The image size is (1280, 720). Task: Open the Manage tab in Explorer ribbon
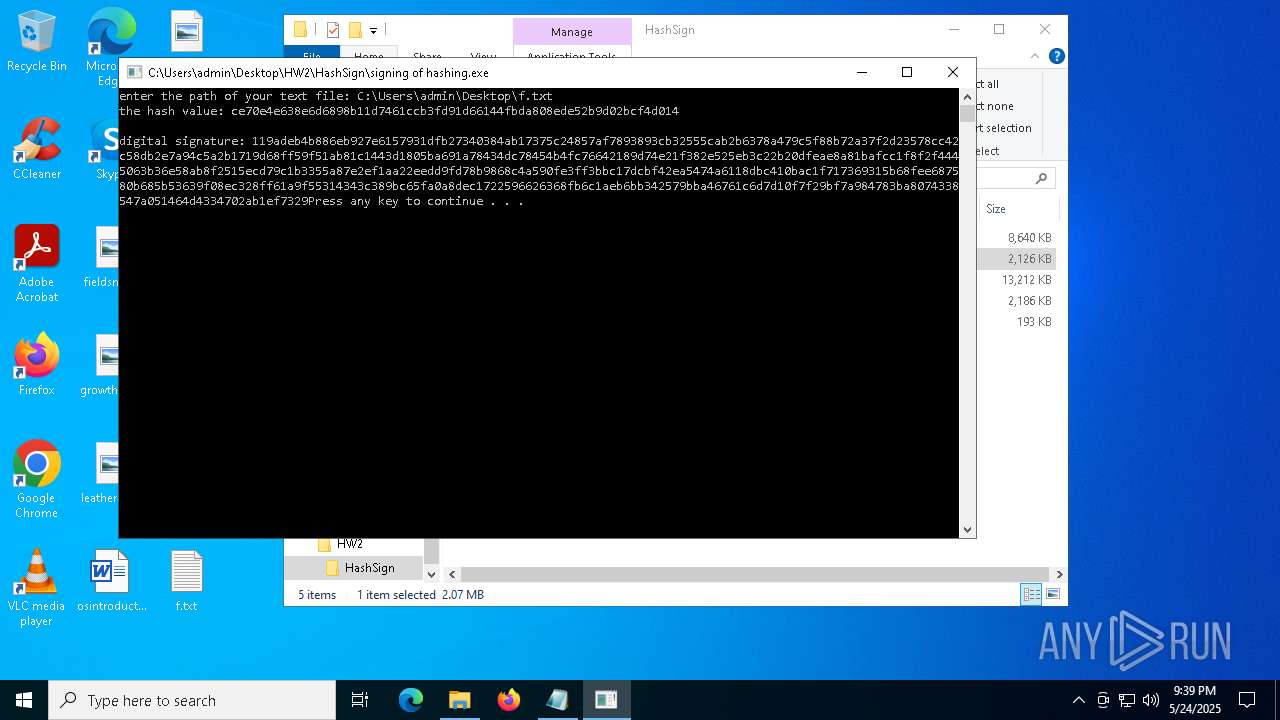572,32
